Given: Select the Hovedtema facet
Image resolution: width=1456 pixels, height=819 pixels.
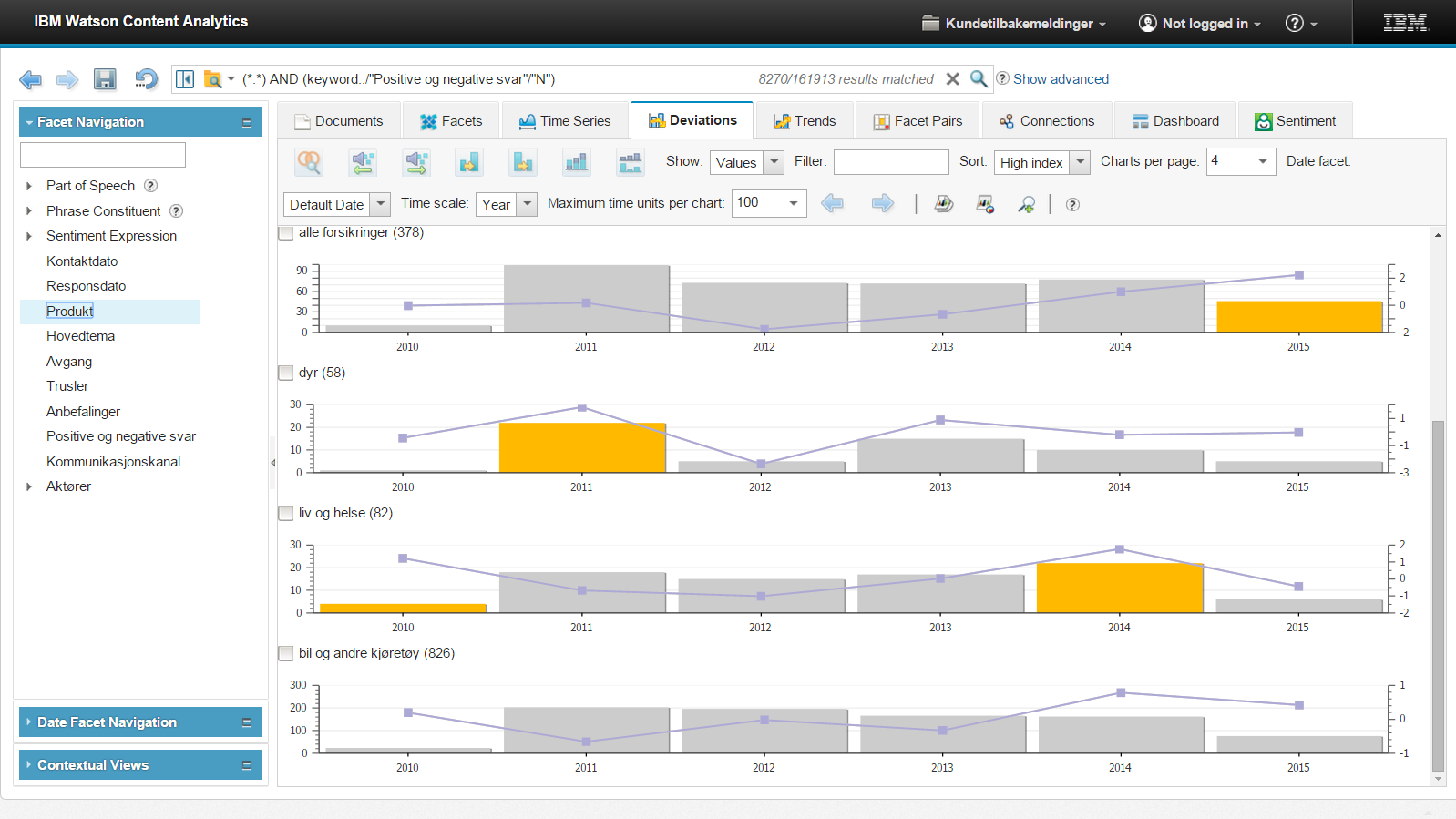Looking at the screenshot, I should point(81,336).
